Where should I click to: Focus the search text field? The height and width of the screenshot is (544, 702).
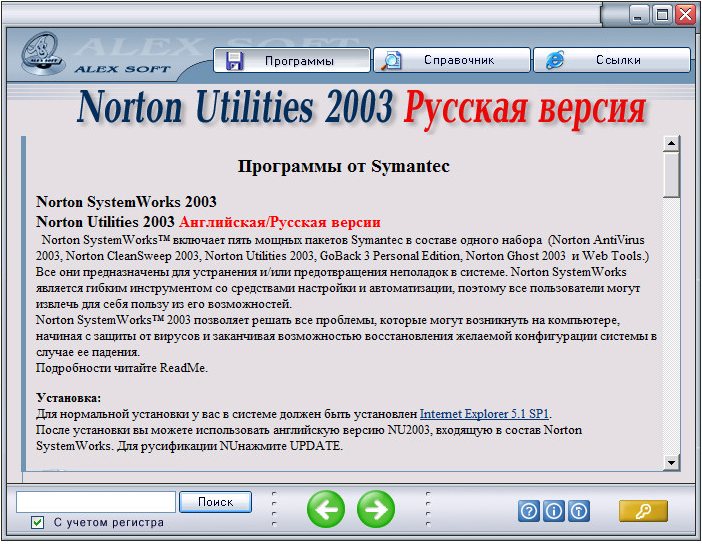pos(96,502)
